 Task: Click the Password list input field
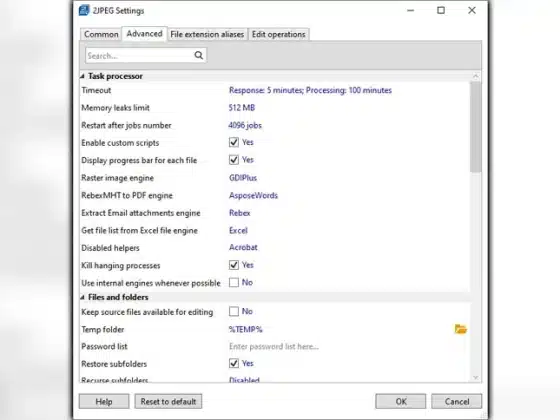click(274, 346)
